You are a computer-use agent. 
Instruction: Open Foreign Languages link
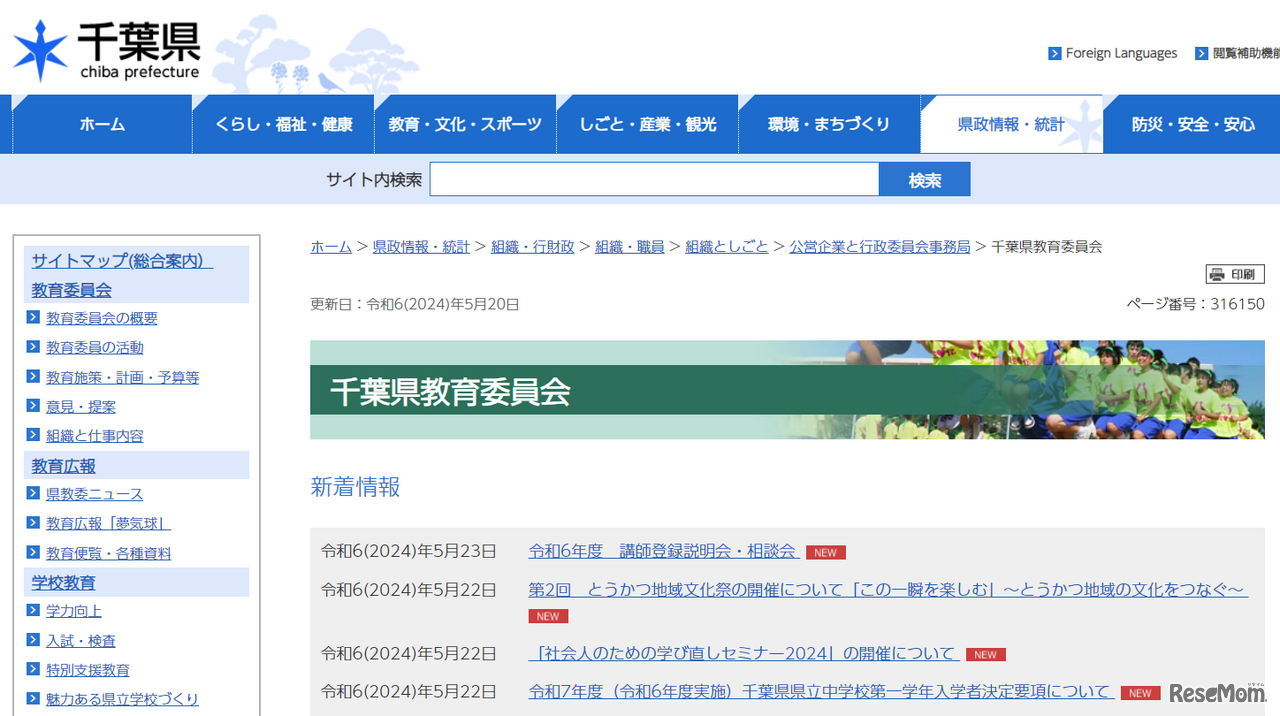point(1121,53)
